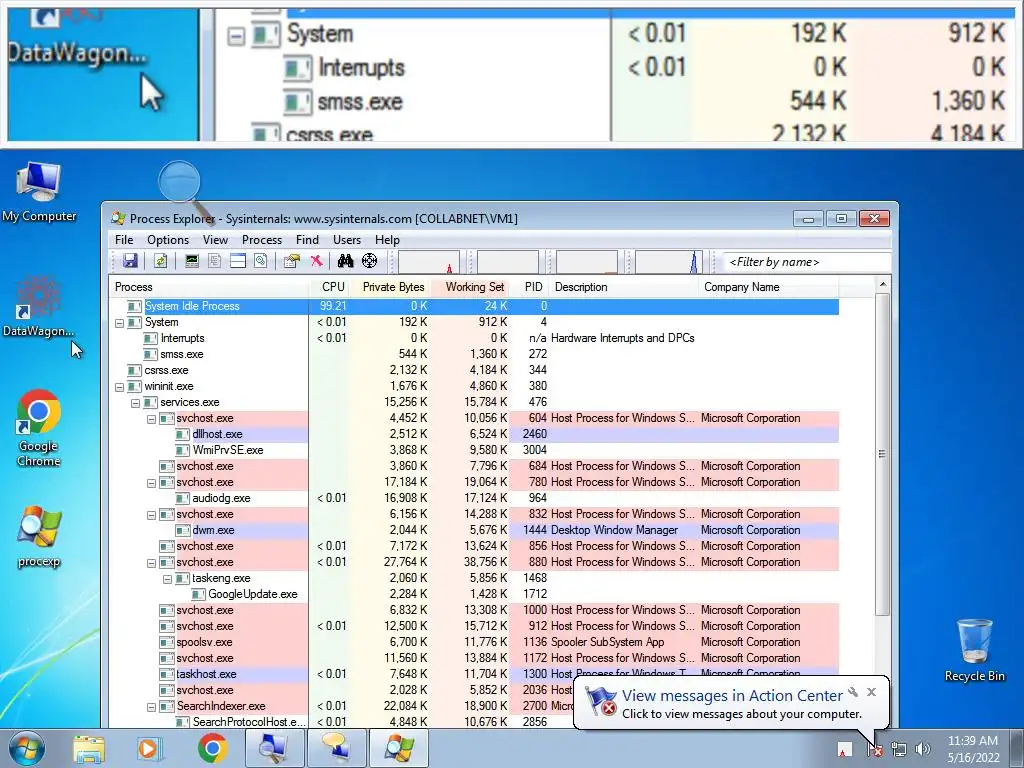1024x768 pixels.
Task: Collapse svchost.exe node with PID 604
Action: [152, 419]
